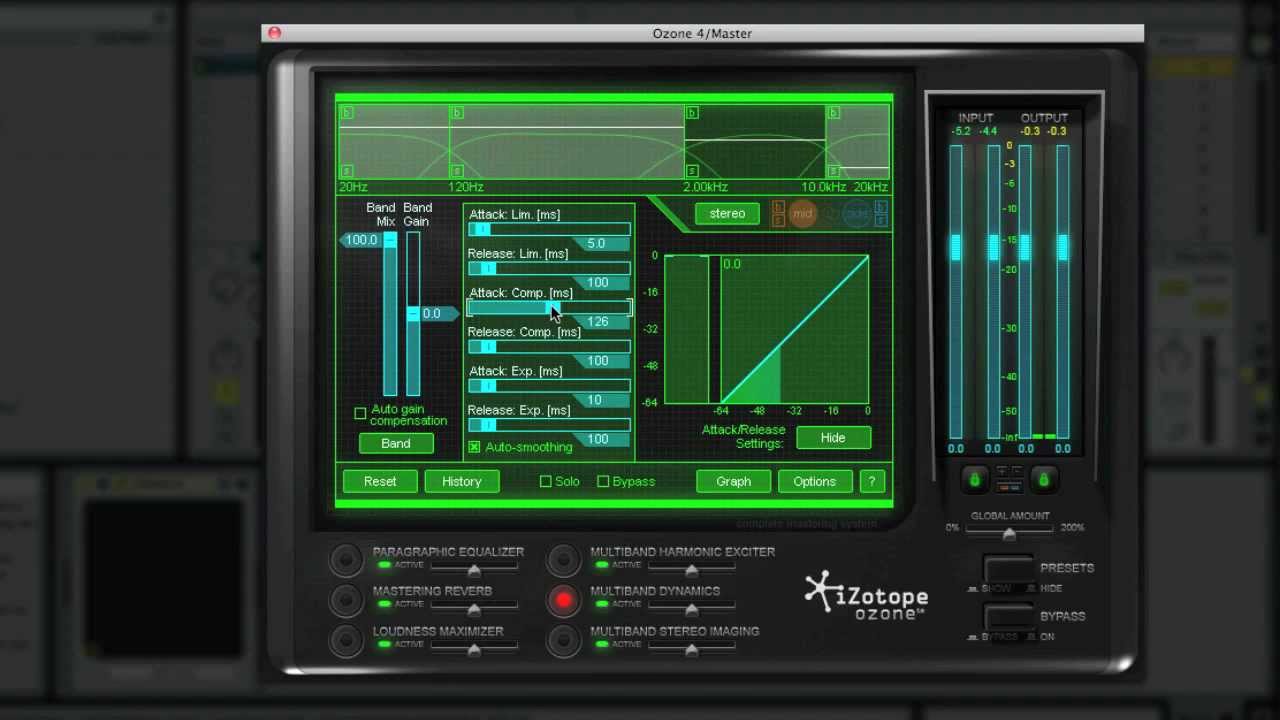Uncheck the Auto-smoothing checkbox
This screenshot has width=1280, height=720.
(474, 447)
